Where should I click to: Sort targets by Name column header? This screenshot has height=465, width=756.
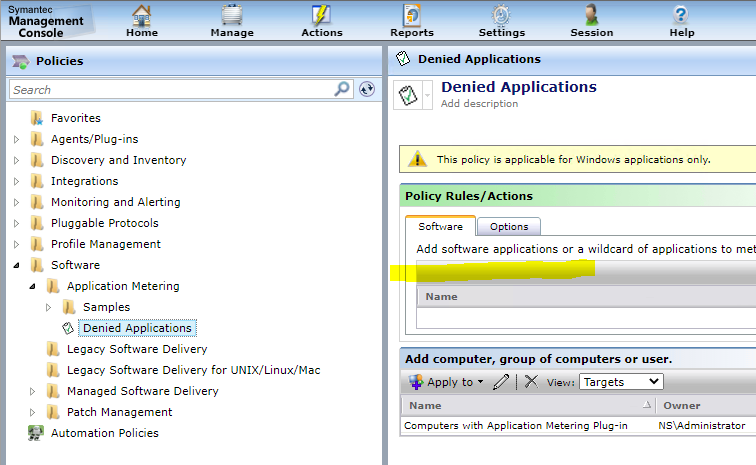527,406
